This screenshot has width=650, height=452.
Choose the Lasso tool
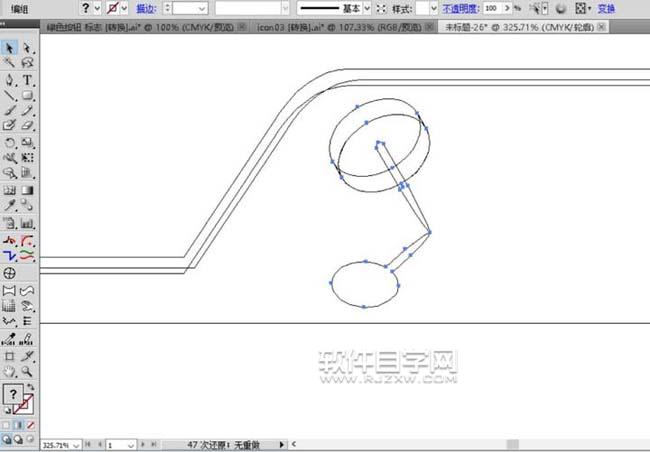click(27, 62)
